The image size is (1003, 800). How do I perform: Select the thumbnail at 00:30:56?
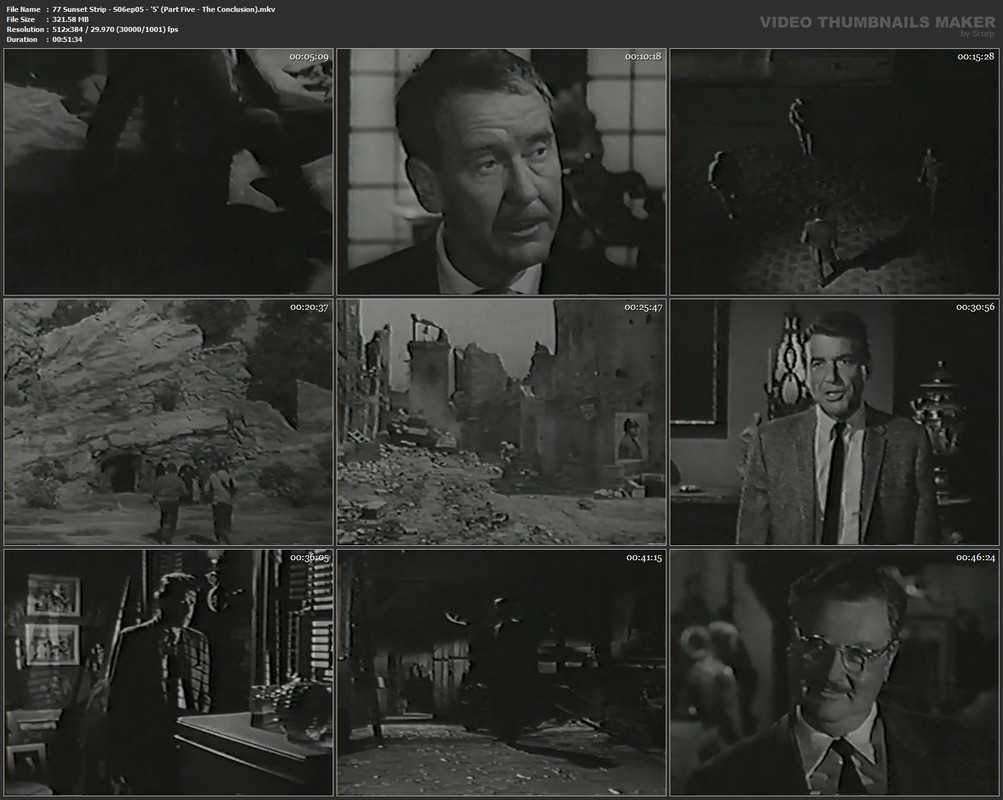[834, 422]
